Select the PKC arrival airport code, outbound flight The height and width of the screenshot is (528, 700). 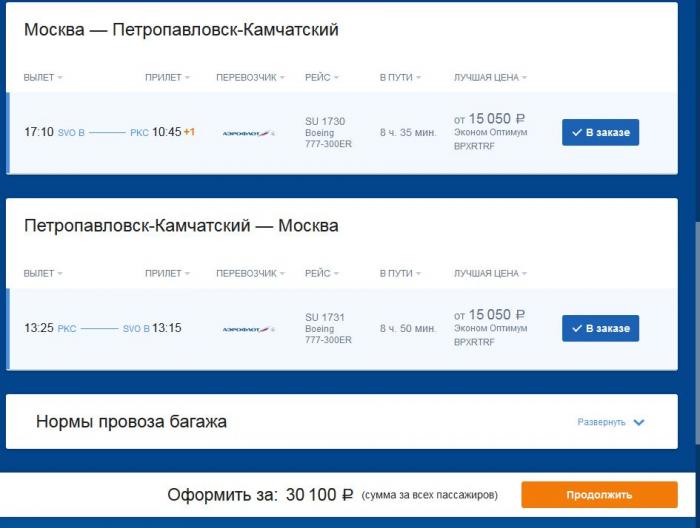139,133
